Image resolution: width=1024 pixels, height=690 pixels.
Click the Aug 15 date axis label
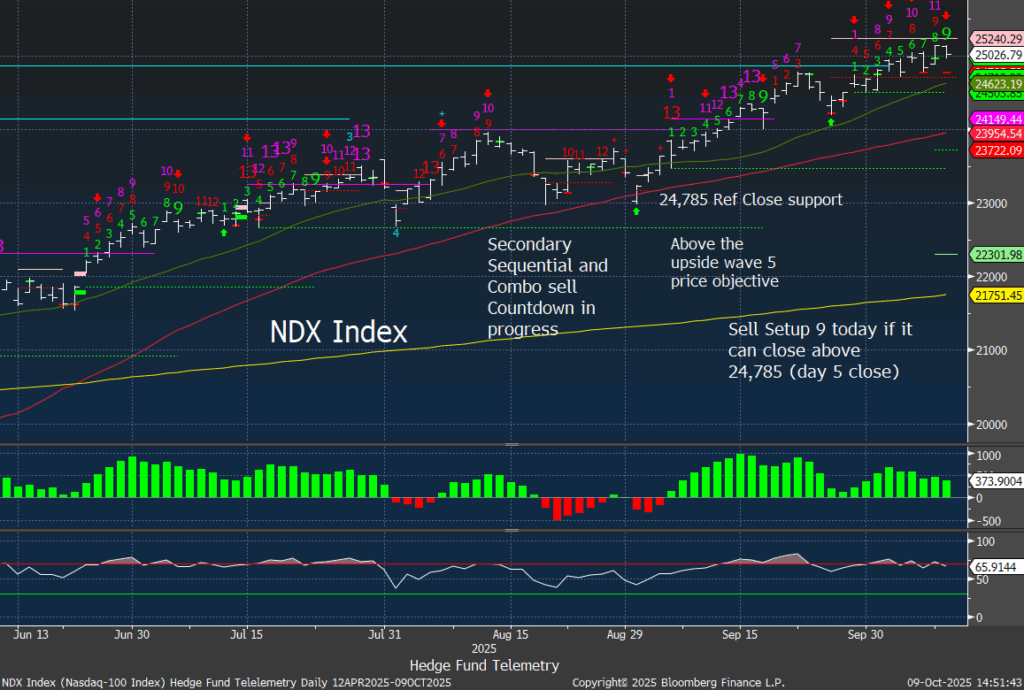point(510,634)
